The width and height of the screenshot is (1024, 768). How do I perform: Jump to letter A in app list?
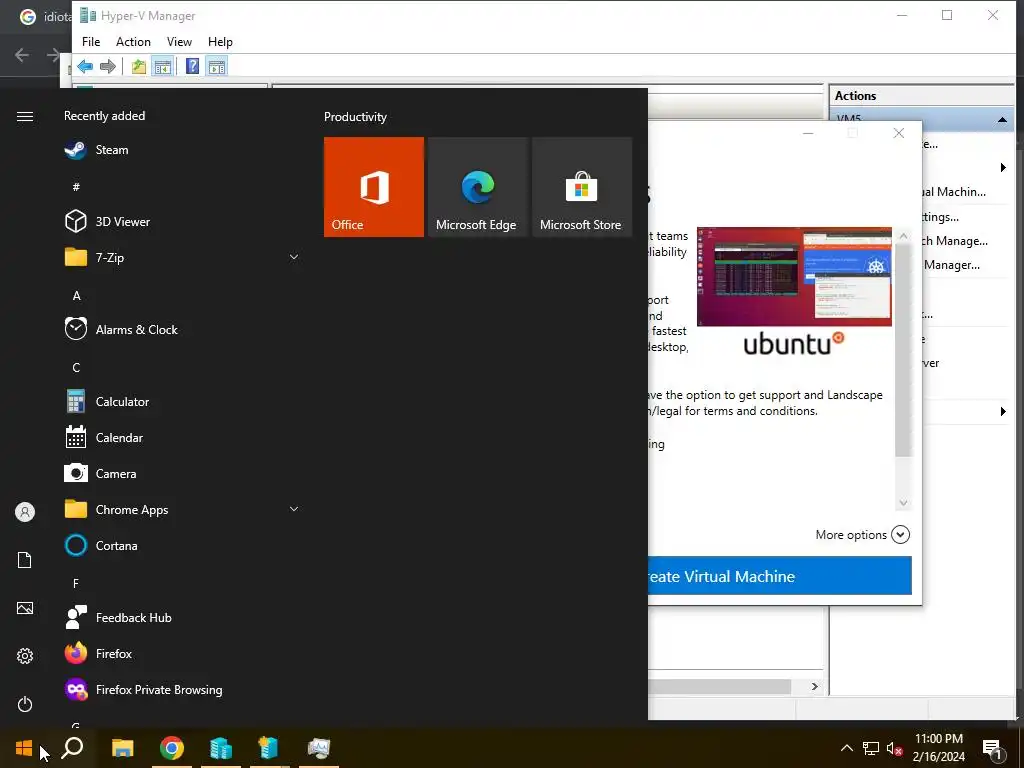click(x=76, y=296)
